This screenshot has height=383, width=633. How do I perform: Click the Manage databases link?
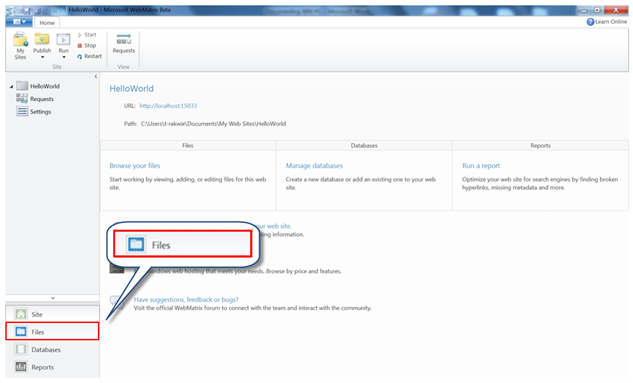pos(314,165)
